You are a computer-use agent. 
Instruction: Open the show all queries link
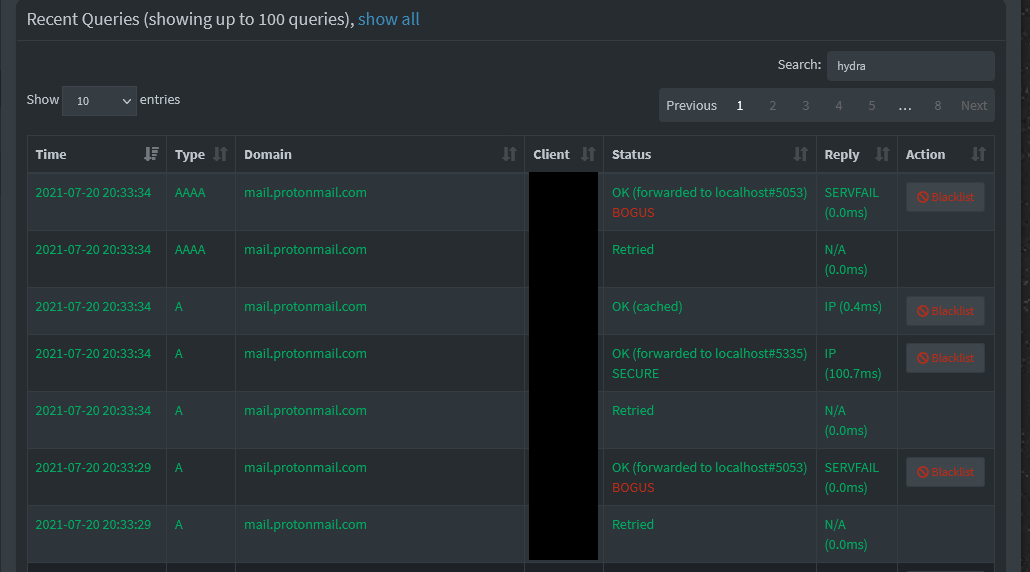388,20
